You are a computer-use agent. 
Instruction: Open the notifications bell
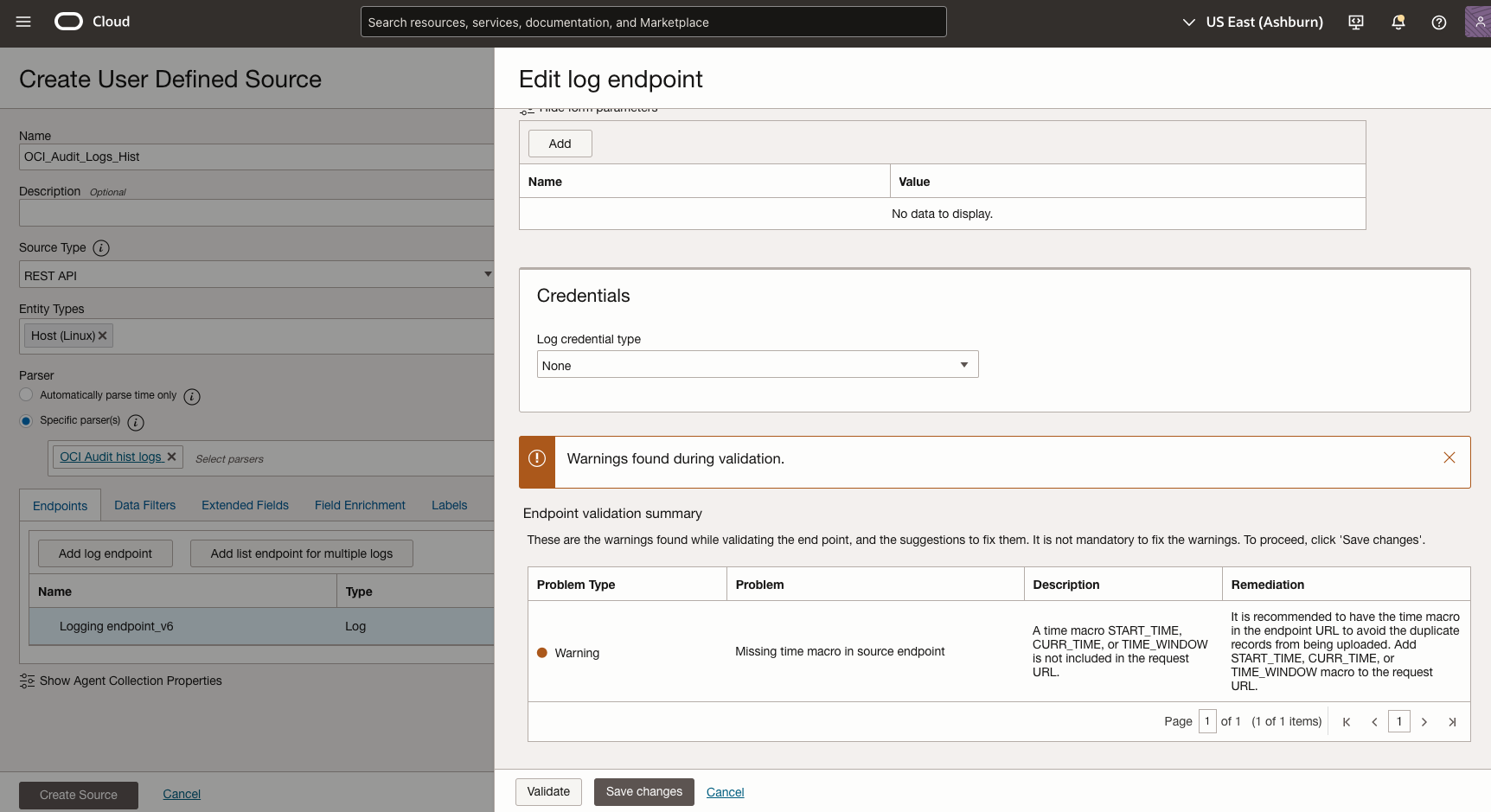[x=1398, y=22]
